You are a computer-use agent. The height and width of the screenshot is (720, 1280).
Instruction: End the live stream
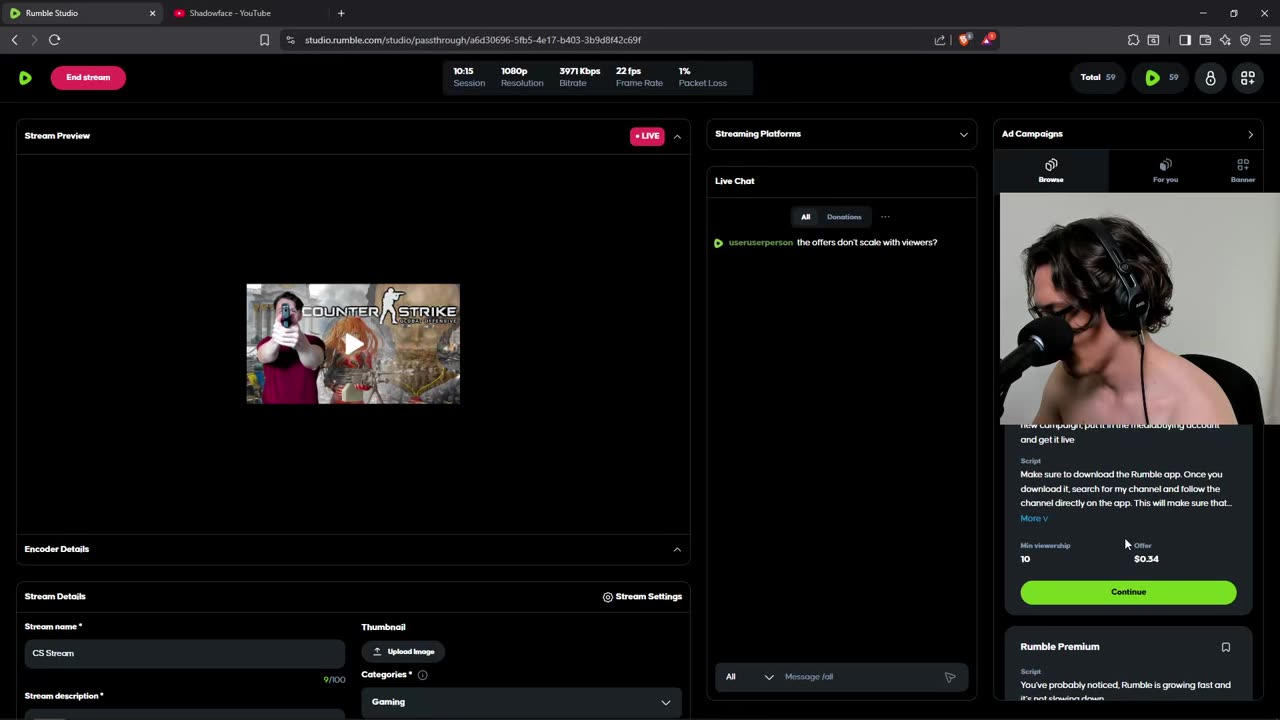tap(88, 77)
